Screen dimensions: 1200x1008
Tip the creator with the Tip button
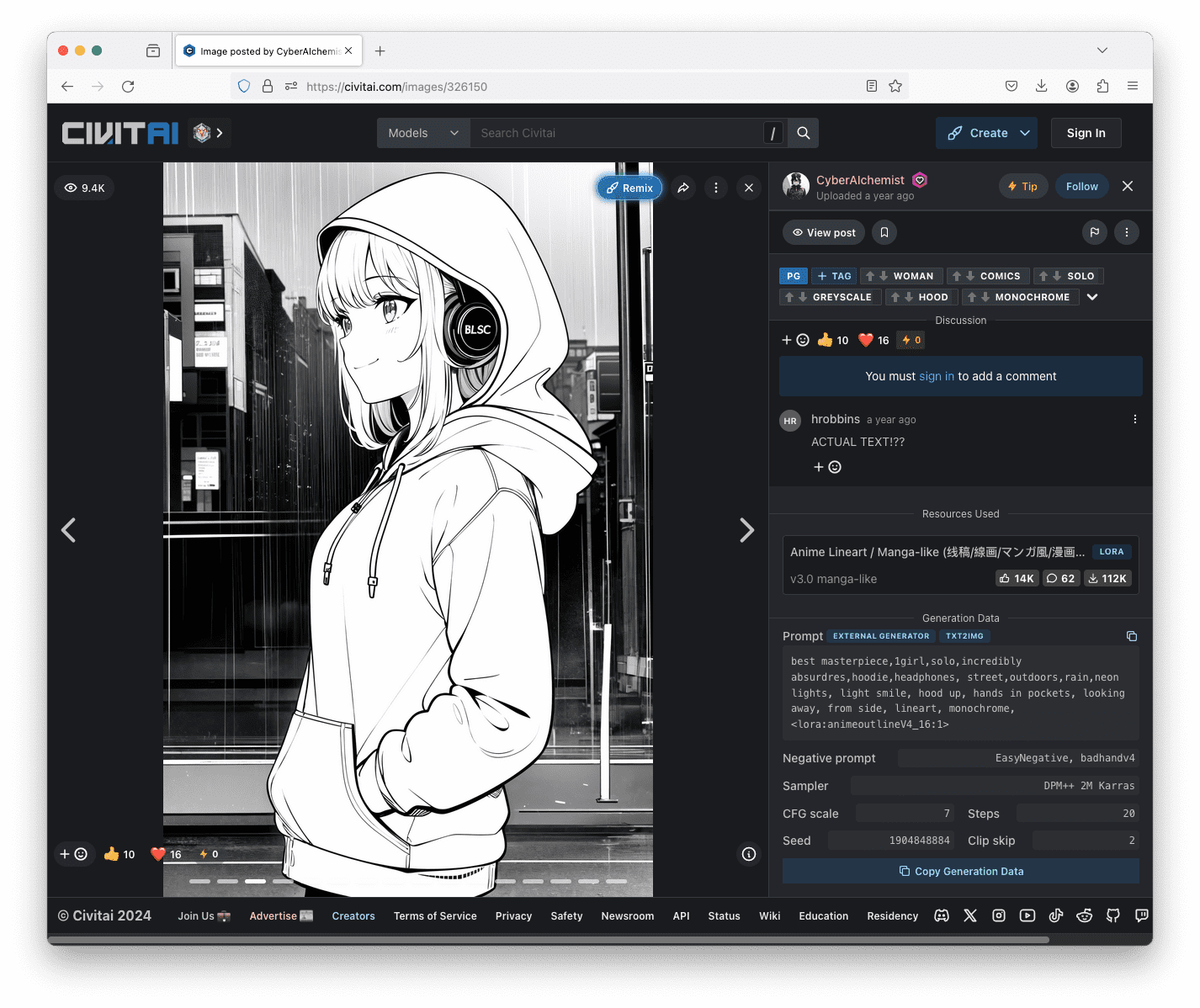(x=1022, y=187)
